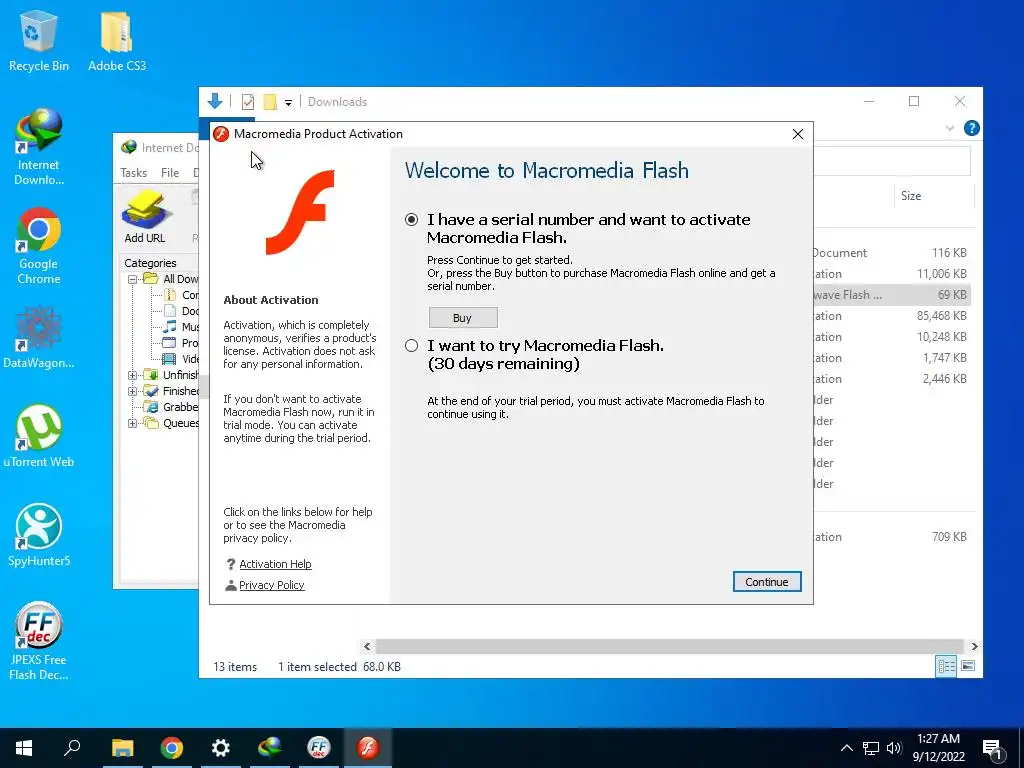Expand the Finished category in IDM

pyautogui.click(x=132, y=391)
